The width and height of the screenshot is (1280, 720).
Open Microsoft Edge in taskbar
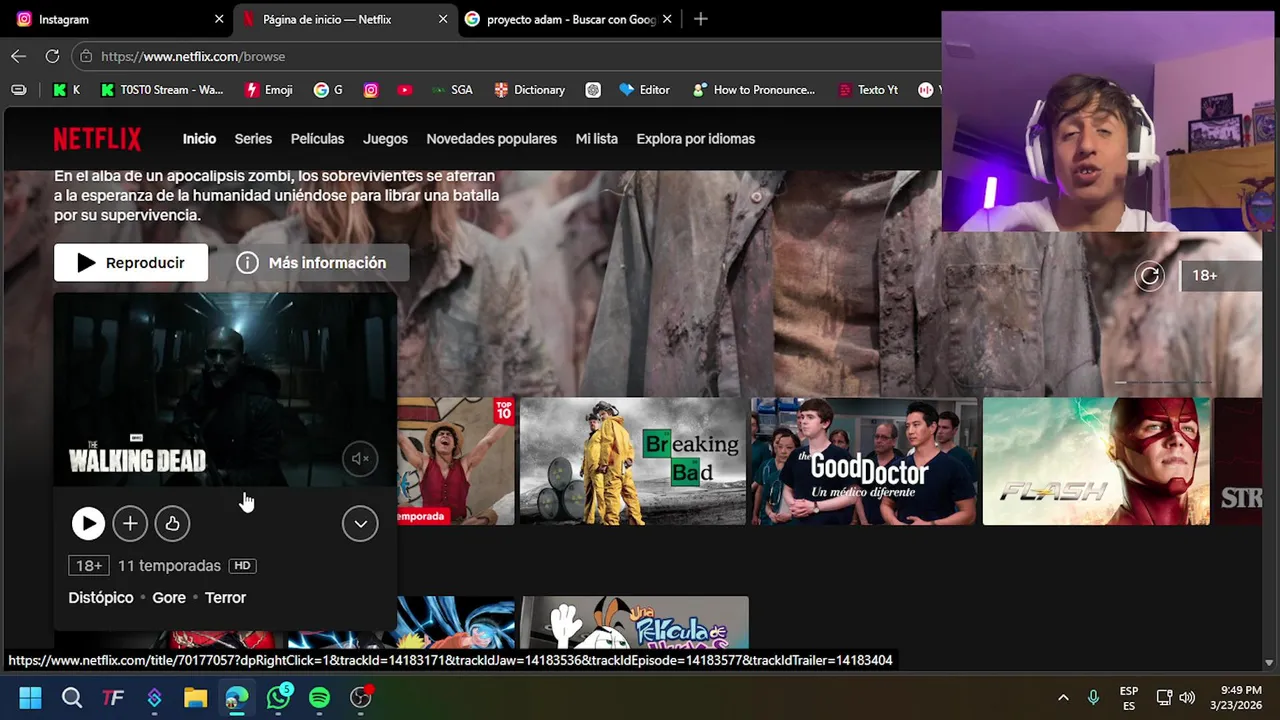click(237, 697)
